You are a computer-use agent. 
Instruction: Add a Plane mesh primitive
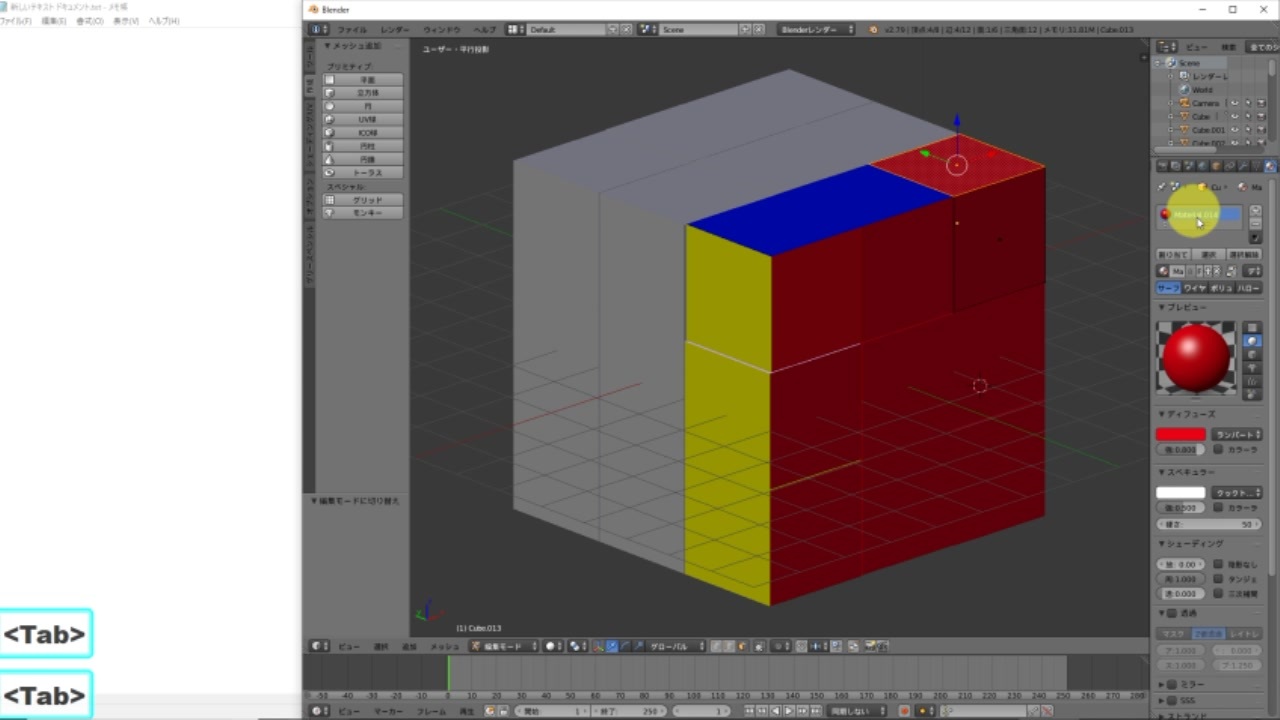pos(363,80)
